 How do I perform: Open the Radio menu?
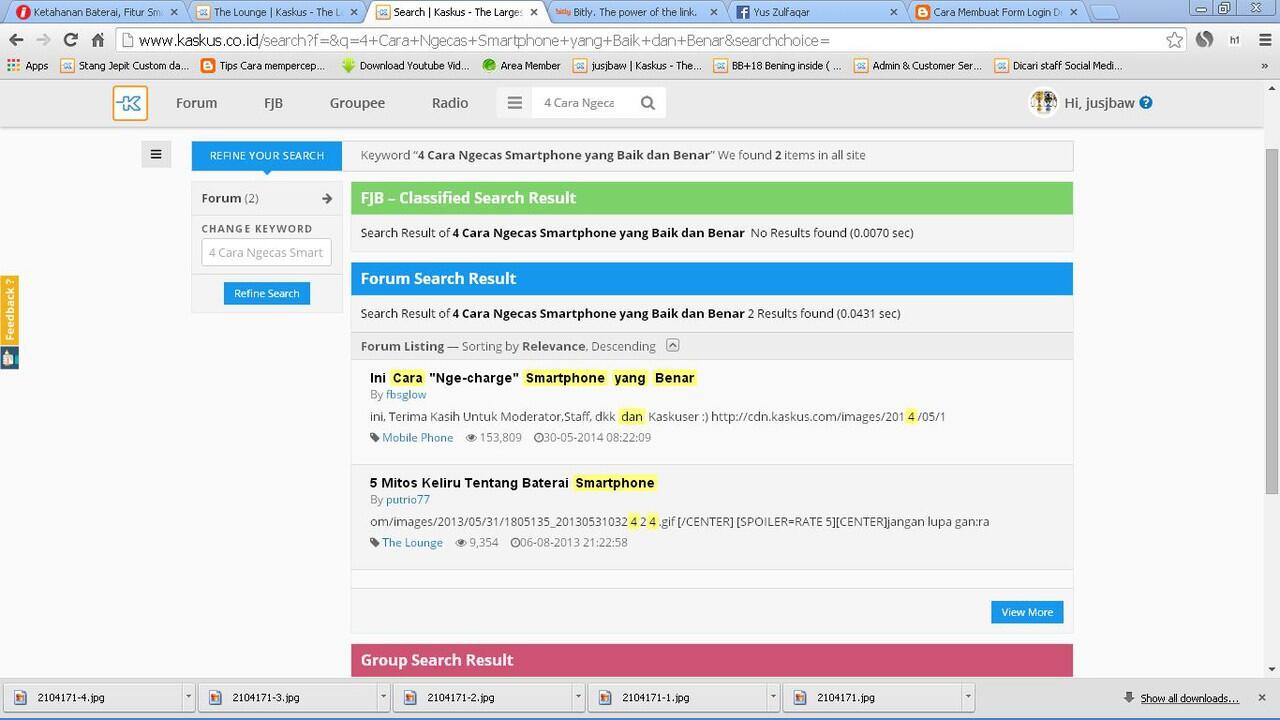(x=450, y=103)
